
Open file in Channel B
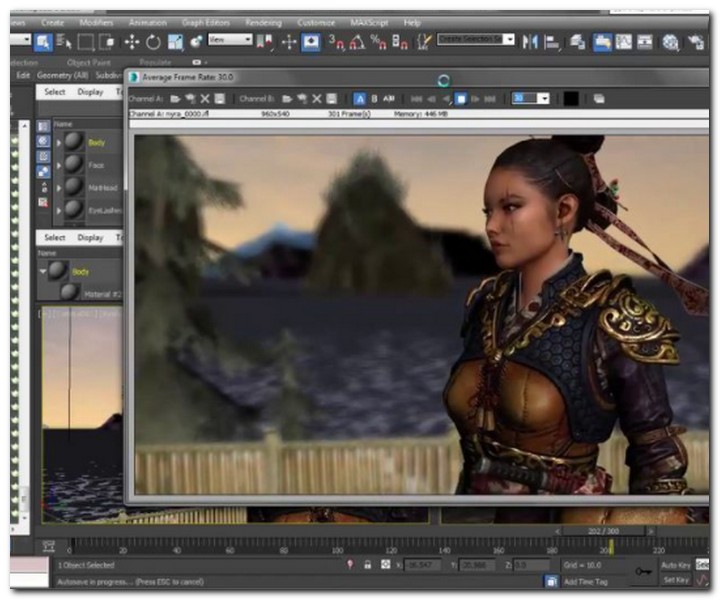tap(287, 99)
